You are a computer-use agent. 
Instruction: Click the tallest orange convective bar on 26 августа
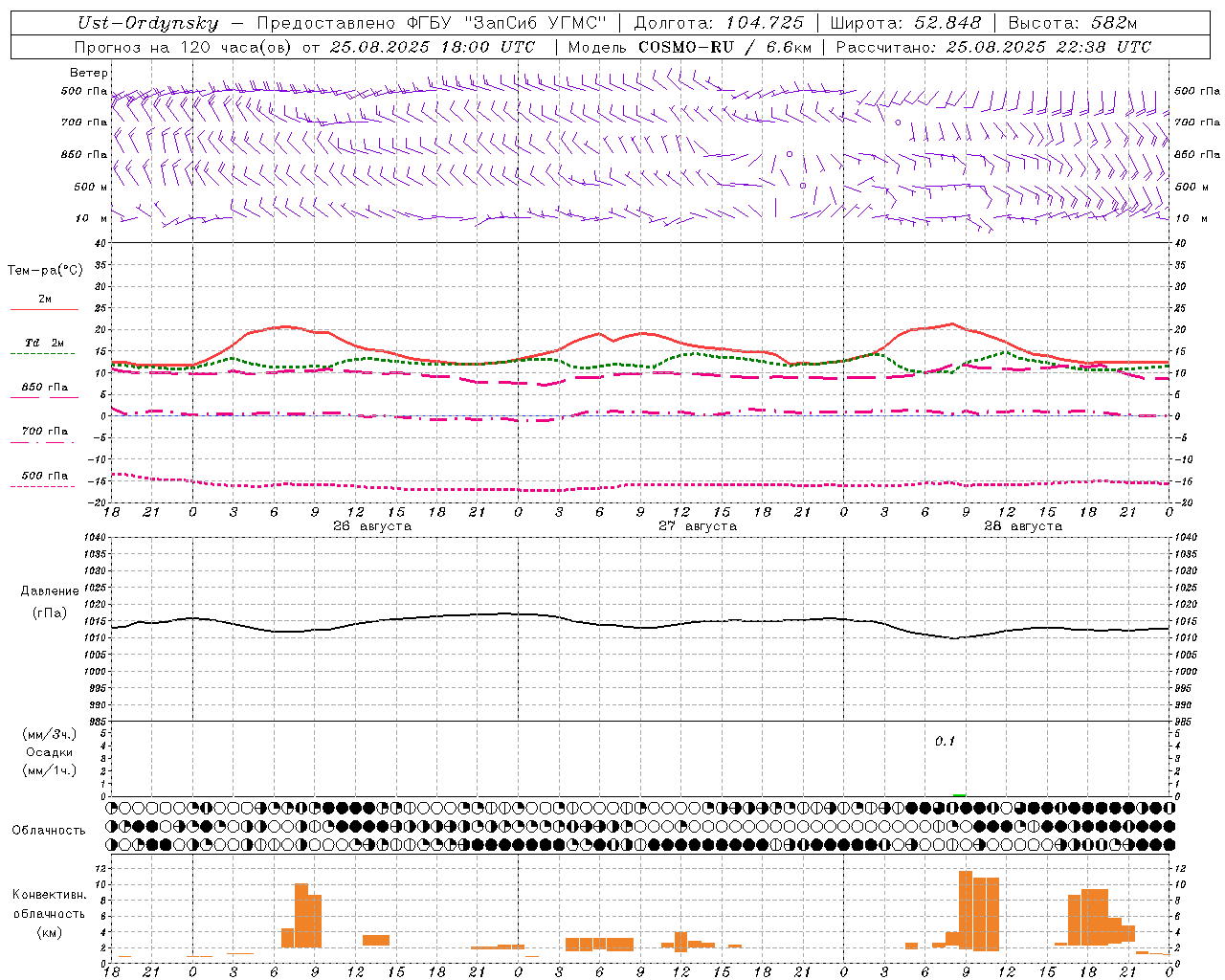tap(301, 916)
